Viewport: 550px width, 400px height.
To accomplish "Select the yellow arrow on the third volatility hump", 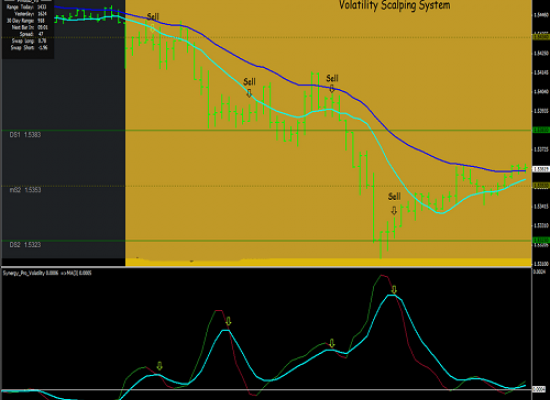I will pos(332,344).
